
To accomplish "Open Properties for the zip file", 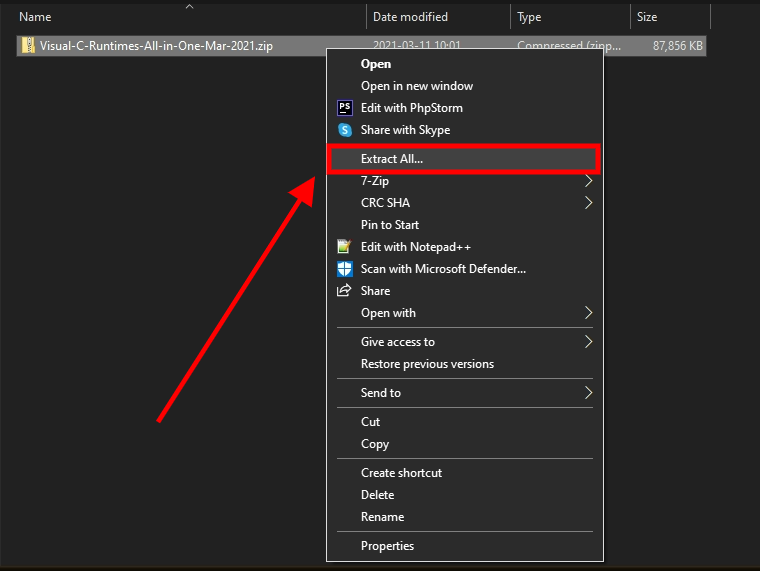I will pos(387,546).
